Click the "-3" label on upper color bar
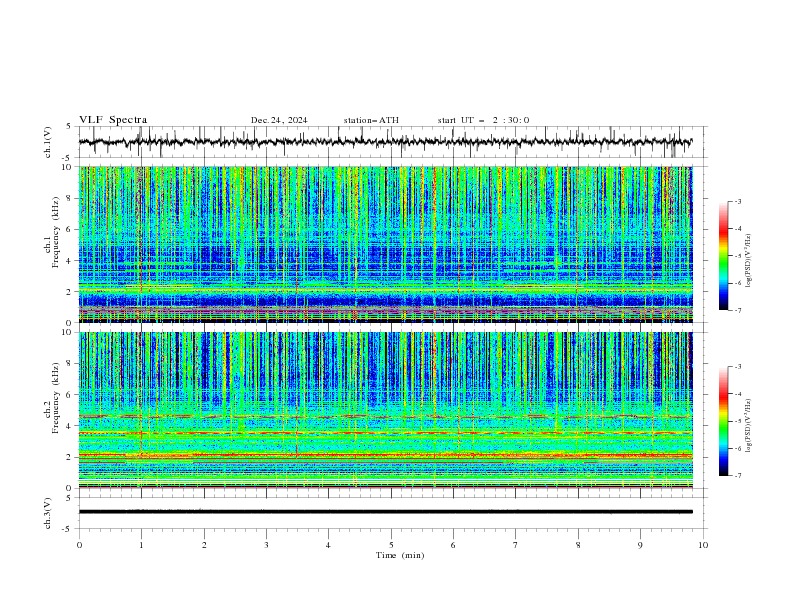792x612 pixels. pyautogui.click(x=737, y=201)
